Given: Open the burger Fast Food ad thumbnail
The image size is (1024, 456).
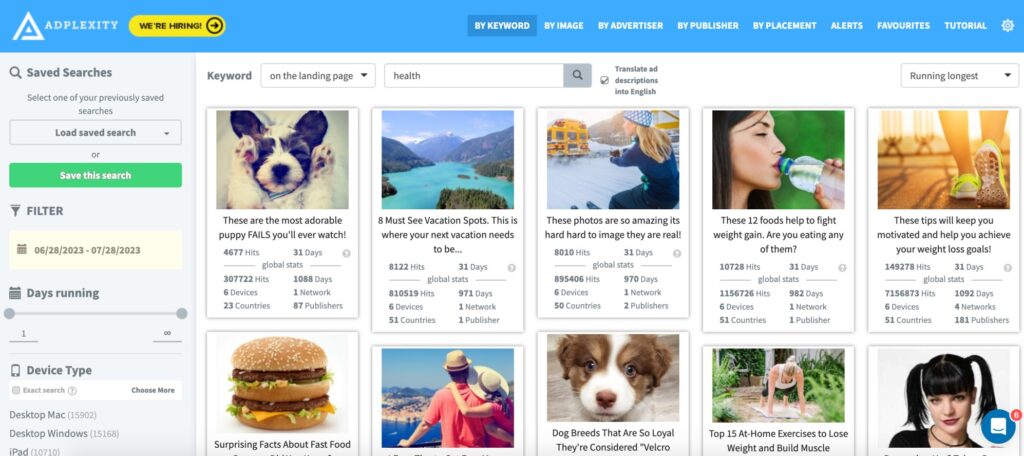Looking at the screenshot, I should (x=282, y=384).
